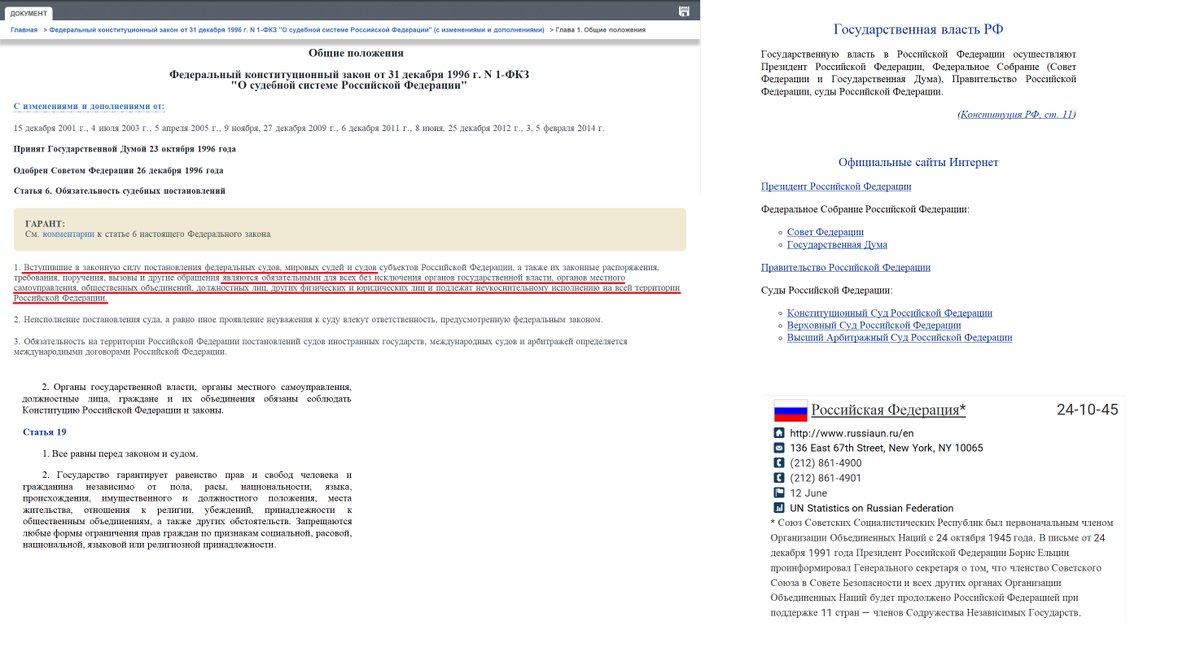Open Высший Арбитражный Суд link
Screen dimensions: 1200x648
[900, 338]
